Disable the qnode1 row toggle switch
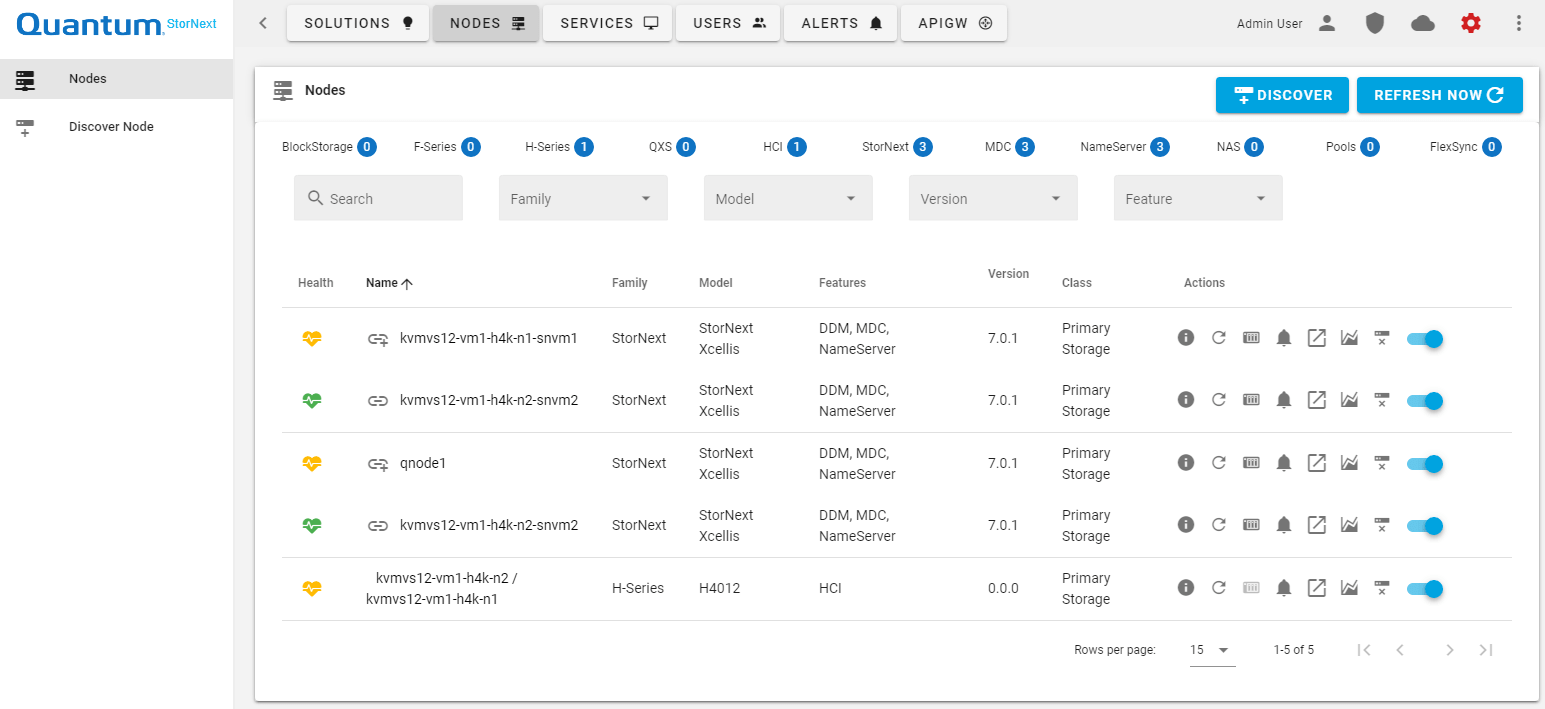 pos(1424,464)
